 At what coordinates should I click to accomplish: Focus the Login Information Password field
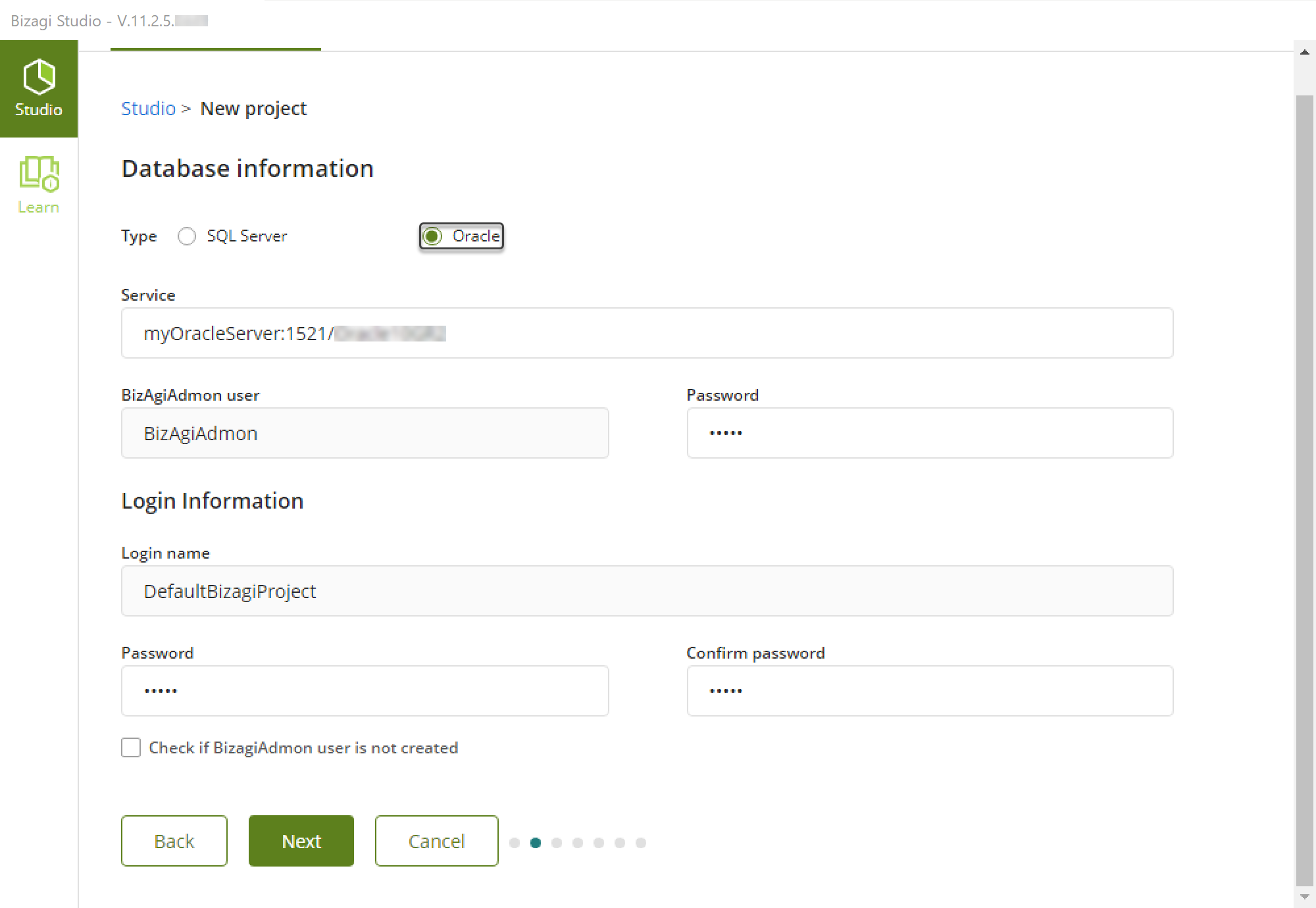coord(365,691)
